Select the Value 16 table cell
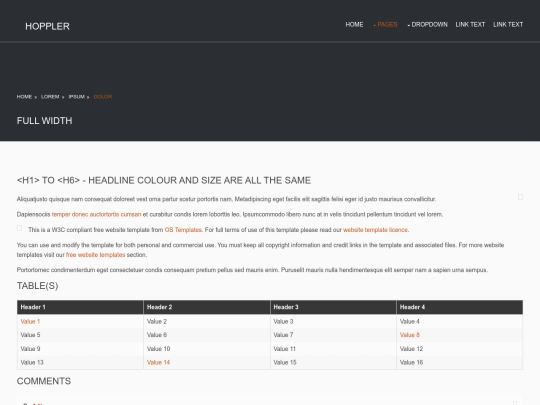Viewport: 540px width, 405px height. [460, 362]
